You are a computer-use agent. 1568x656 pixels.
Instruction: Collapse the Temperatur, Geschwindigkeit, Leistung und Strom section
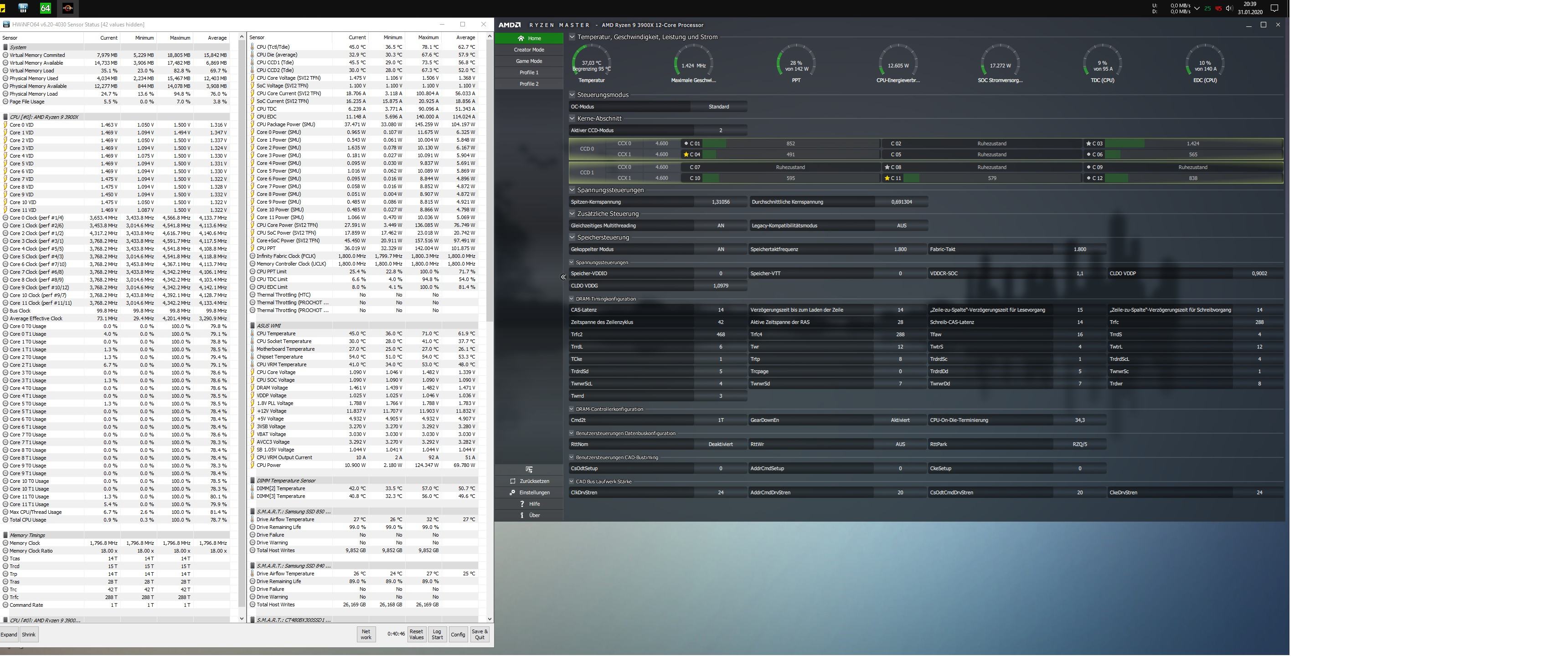pyautogui.click(x=572, y=37)
